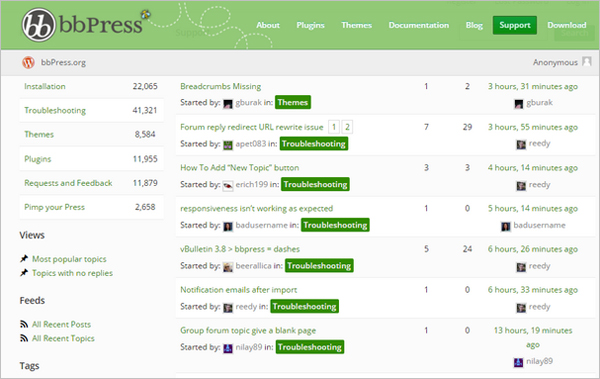Open the Blog navigation item
Viewport: 600px width, 379px height.
coord(474,25)
